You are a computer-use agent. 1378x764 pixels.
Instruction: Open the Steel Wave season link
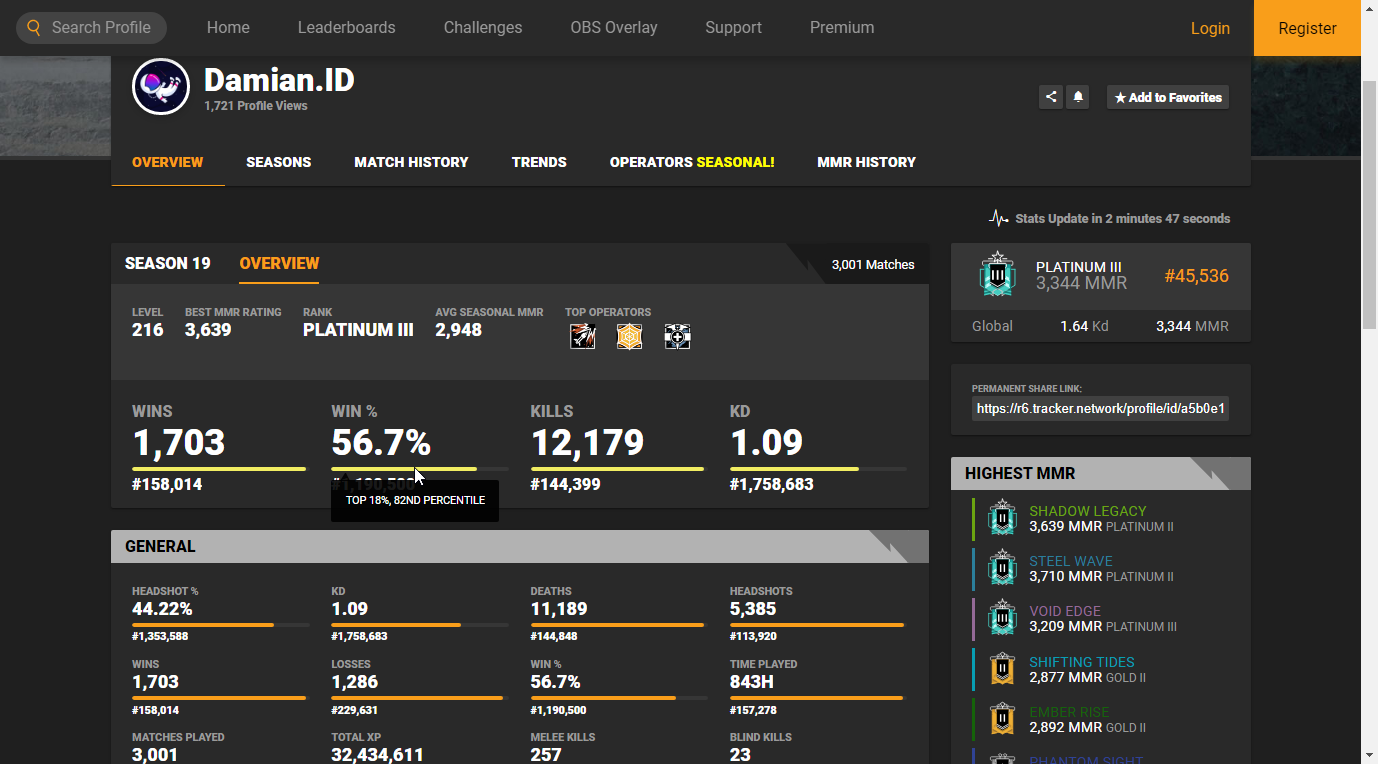point(1070,561)
